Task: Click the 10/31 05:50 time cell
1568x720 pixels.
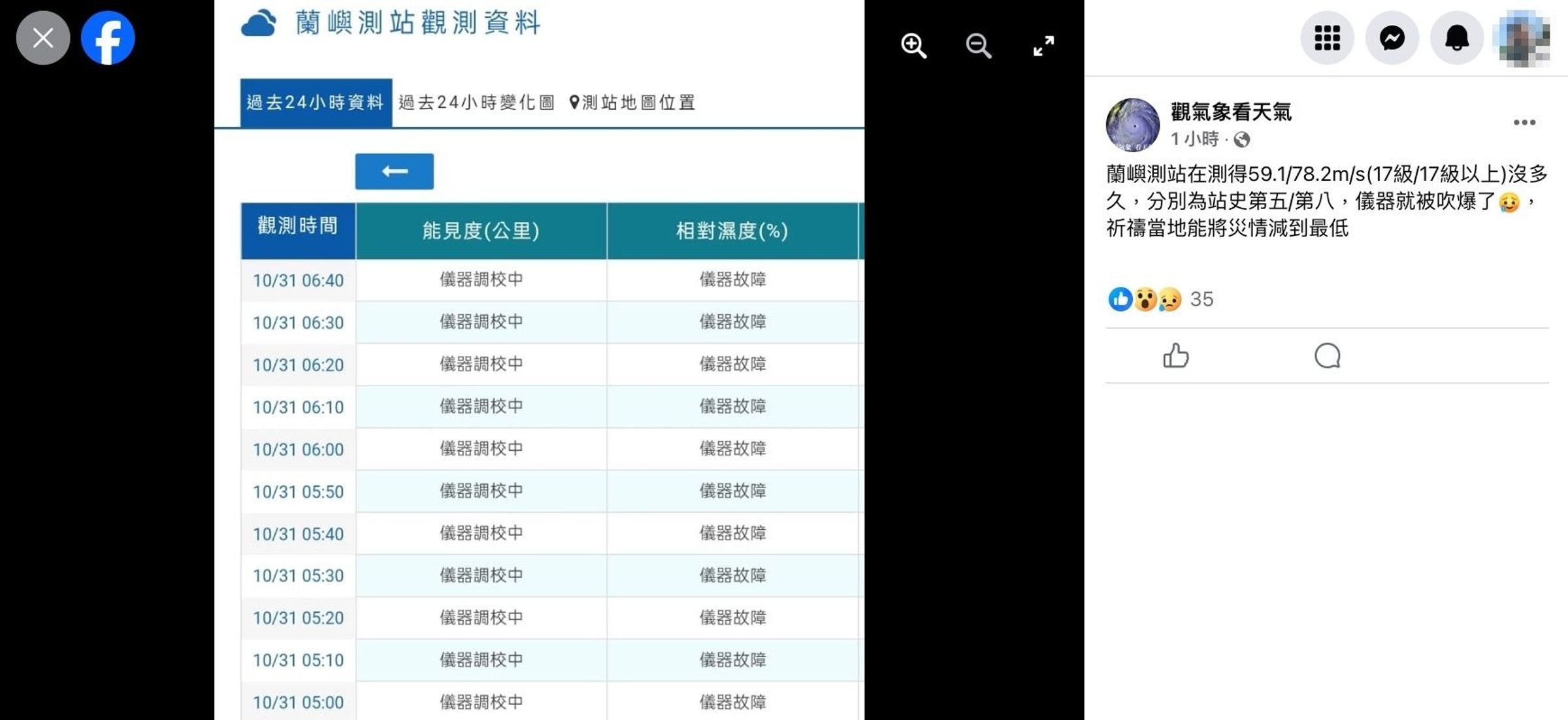Action: [298, 491]
